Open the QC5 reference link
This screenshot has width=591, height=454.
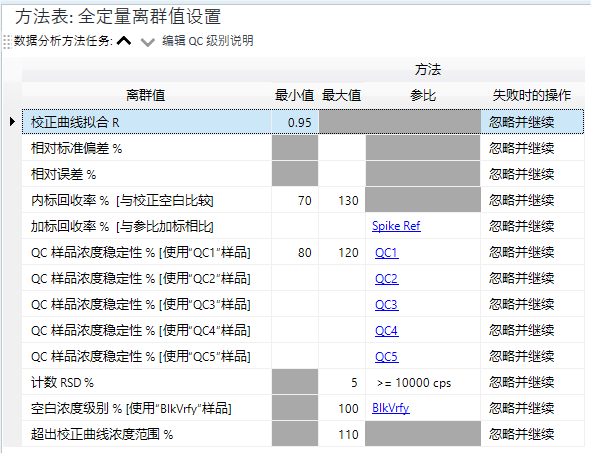tap(387, 356)
